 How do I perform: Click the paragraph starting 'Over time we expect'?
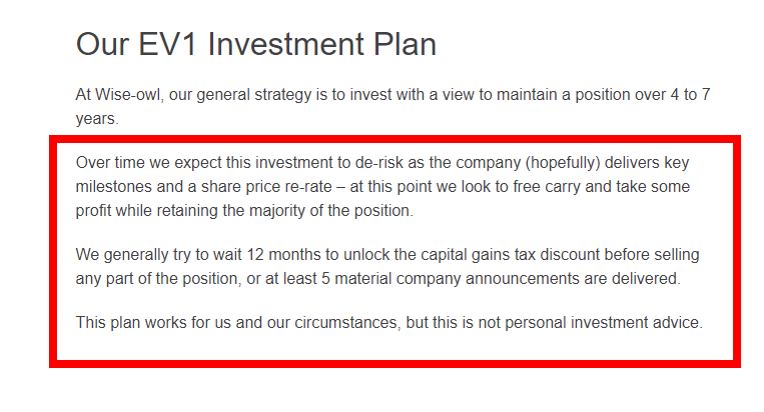pos(382,187)
